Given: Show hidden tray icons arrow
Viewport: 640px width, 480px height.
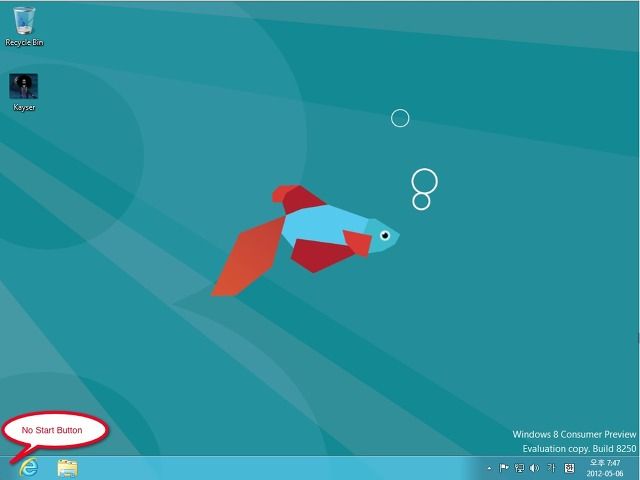Looking at the screenshot, I should 489,468.
